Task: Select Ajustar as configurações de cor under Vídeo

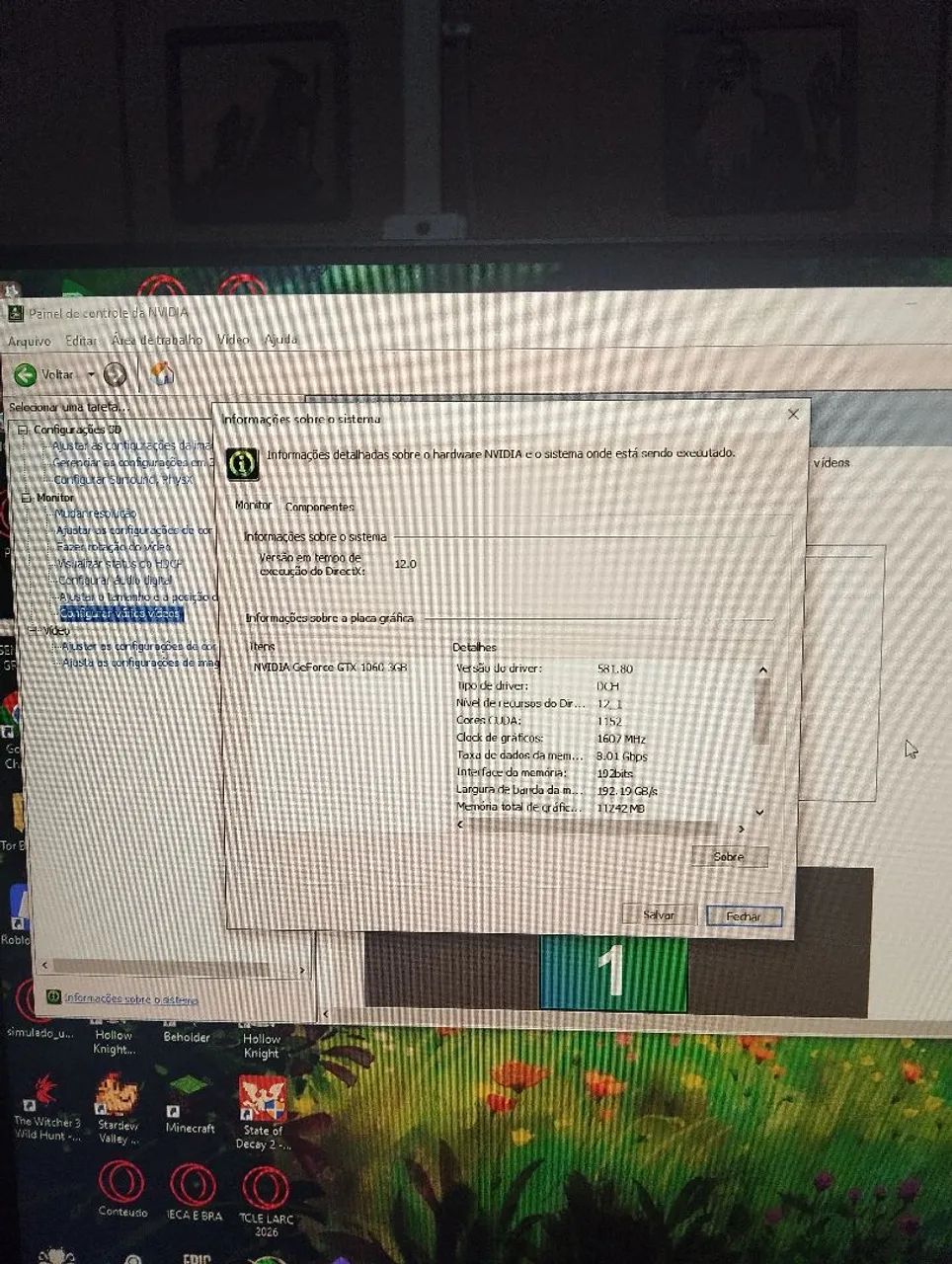Action: (x=139, y=647)
